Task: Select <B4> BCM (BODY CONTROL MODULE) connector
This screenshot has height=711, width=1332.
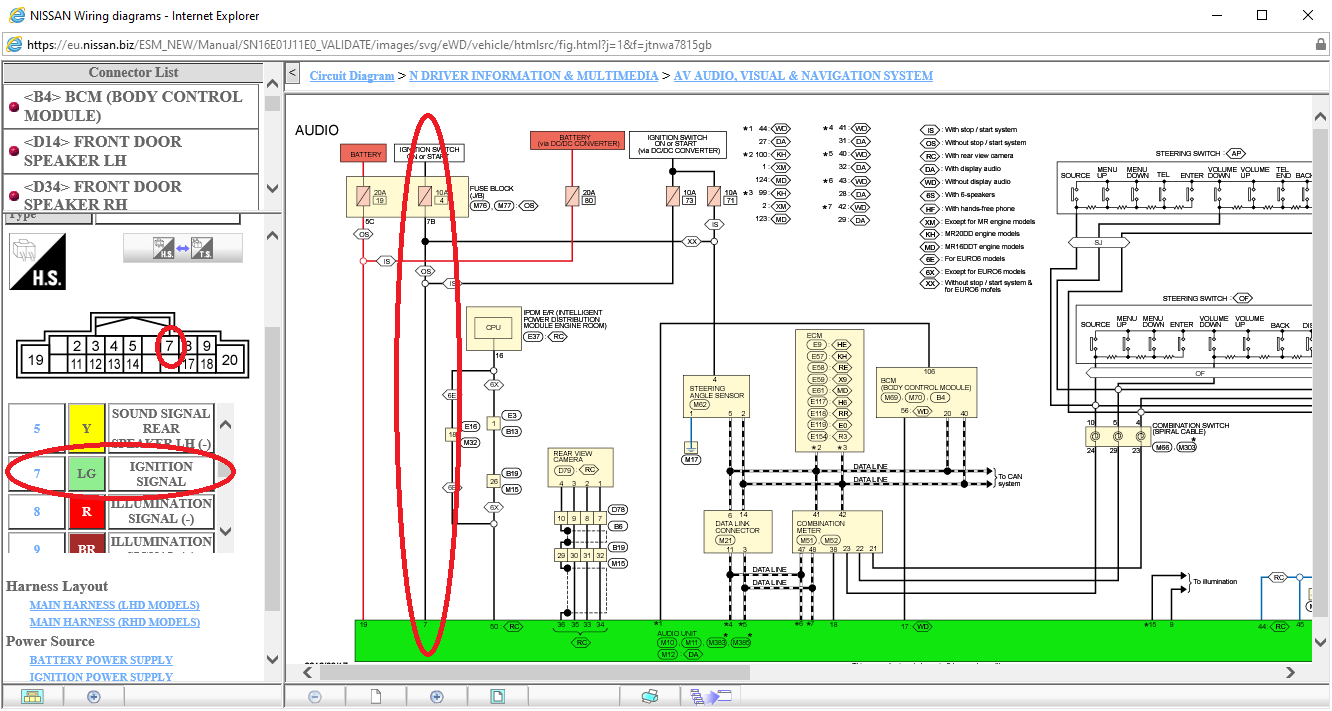Action: pyautogui.click(x=132, y=106)
